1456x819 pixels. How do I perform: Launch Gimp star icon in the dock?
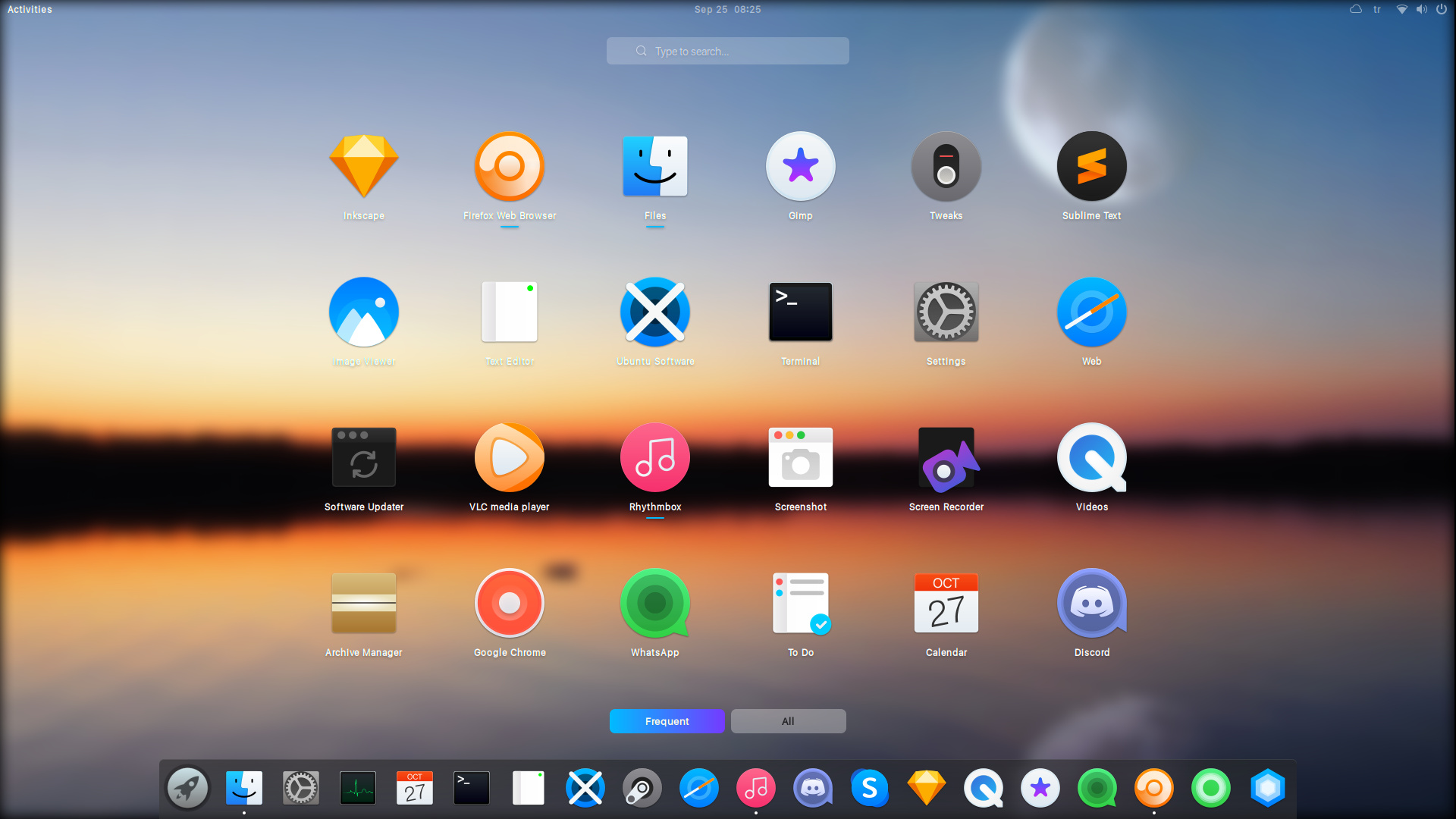pyautogui.click(x=1040, y=789)
